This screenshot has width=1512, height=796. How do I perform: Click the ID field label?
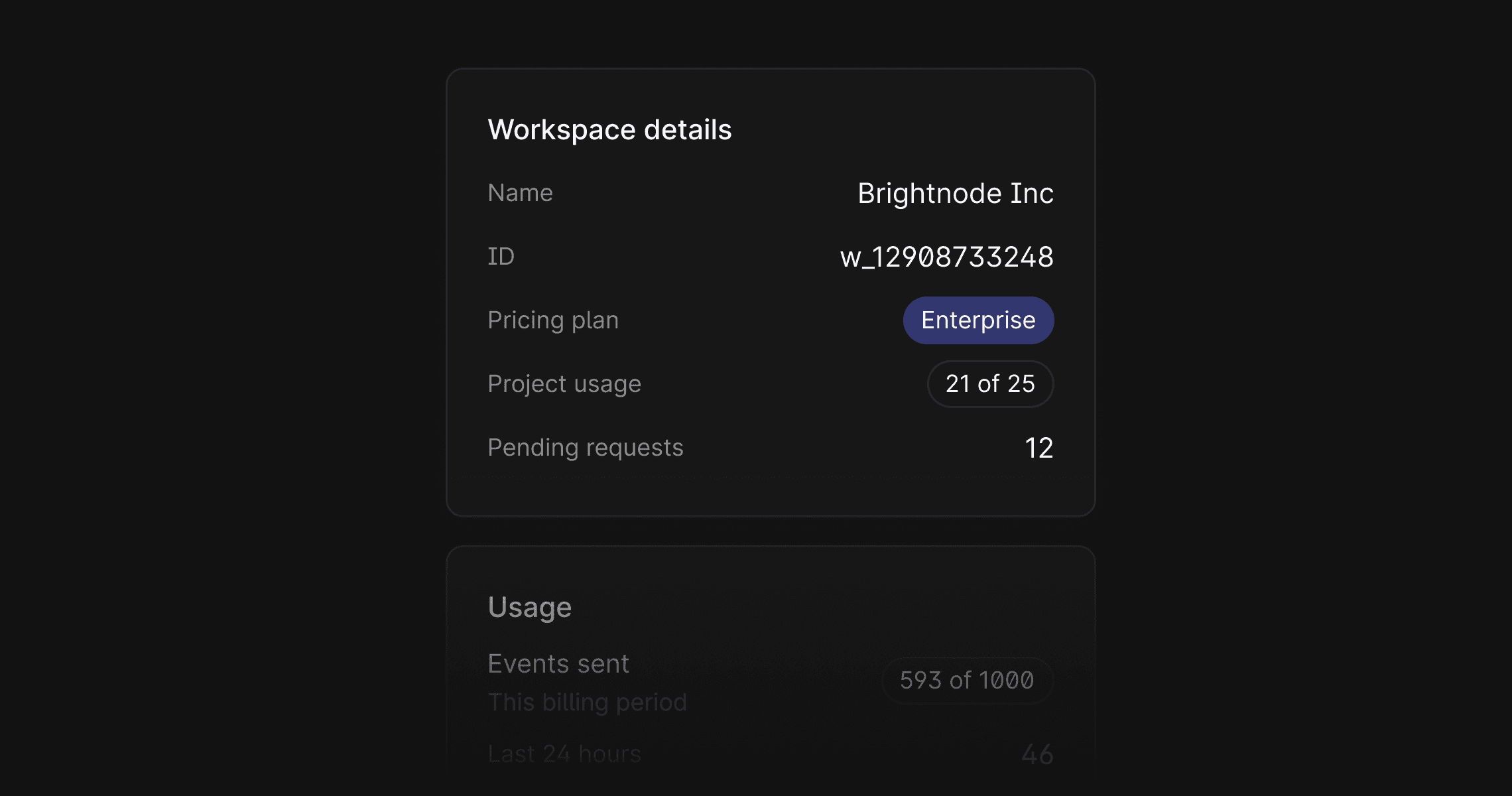(x=501, y=257)
